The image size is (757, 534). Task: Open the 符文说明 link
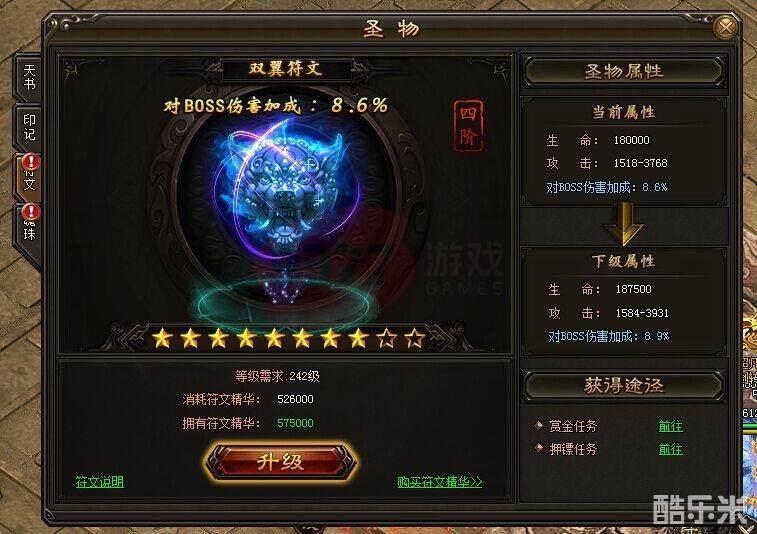[x=100, y=481]
